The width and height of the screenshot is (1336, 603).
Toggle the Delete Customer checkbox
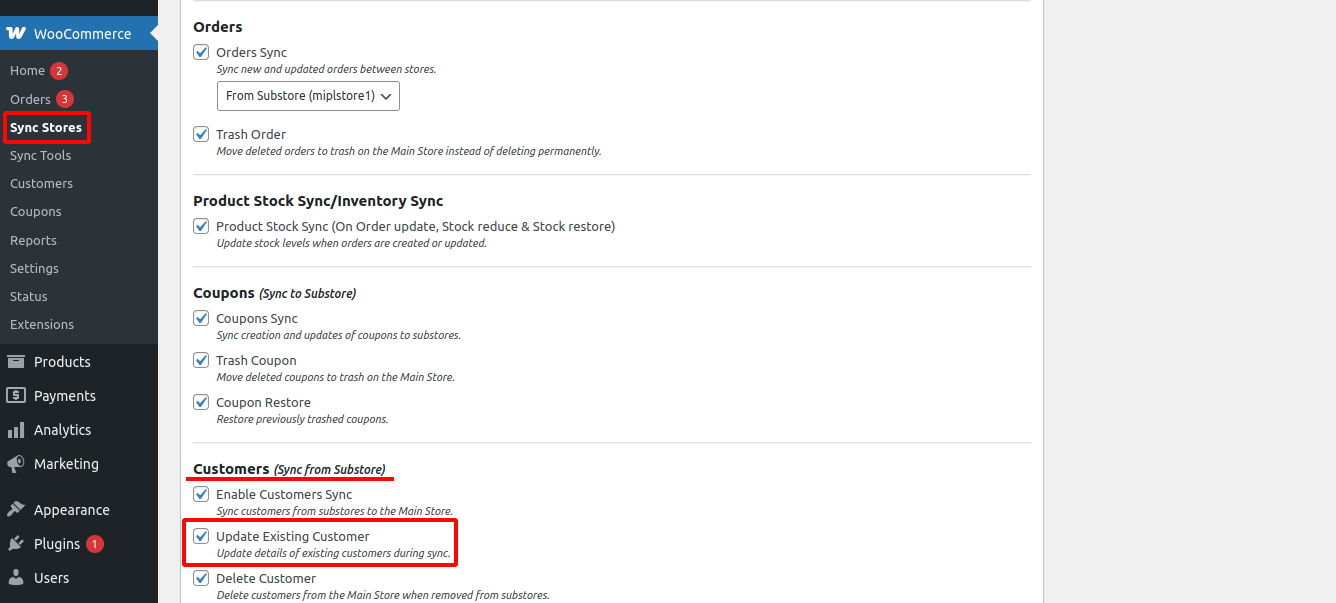(x=201, y=578)
